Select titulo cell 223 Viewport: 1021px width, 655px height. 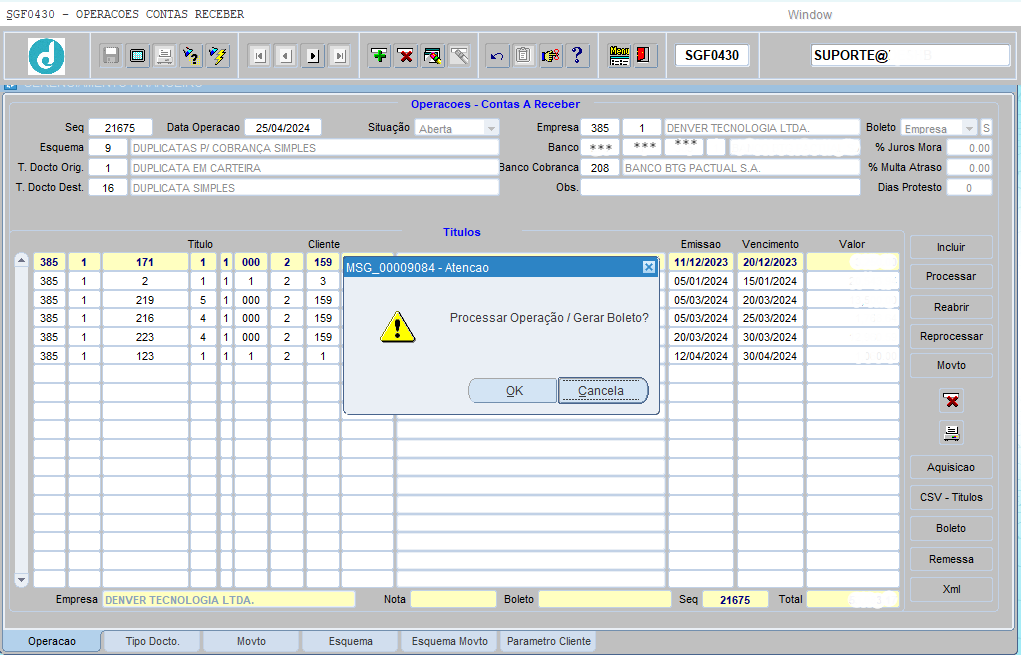(145, 337)
